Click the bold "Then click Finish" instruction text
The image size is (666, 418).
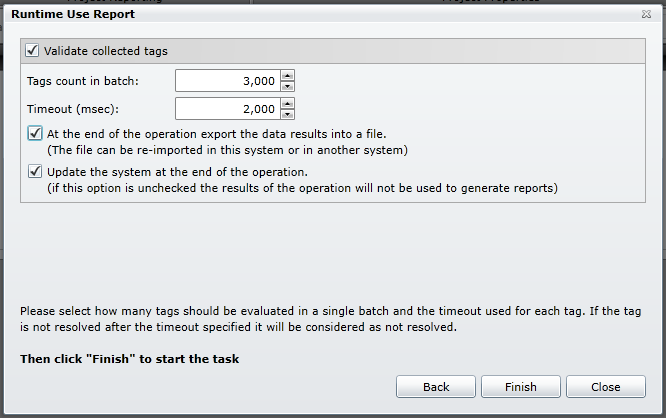tap(129, 359)
